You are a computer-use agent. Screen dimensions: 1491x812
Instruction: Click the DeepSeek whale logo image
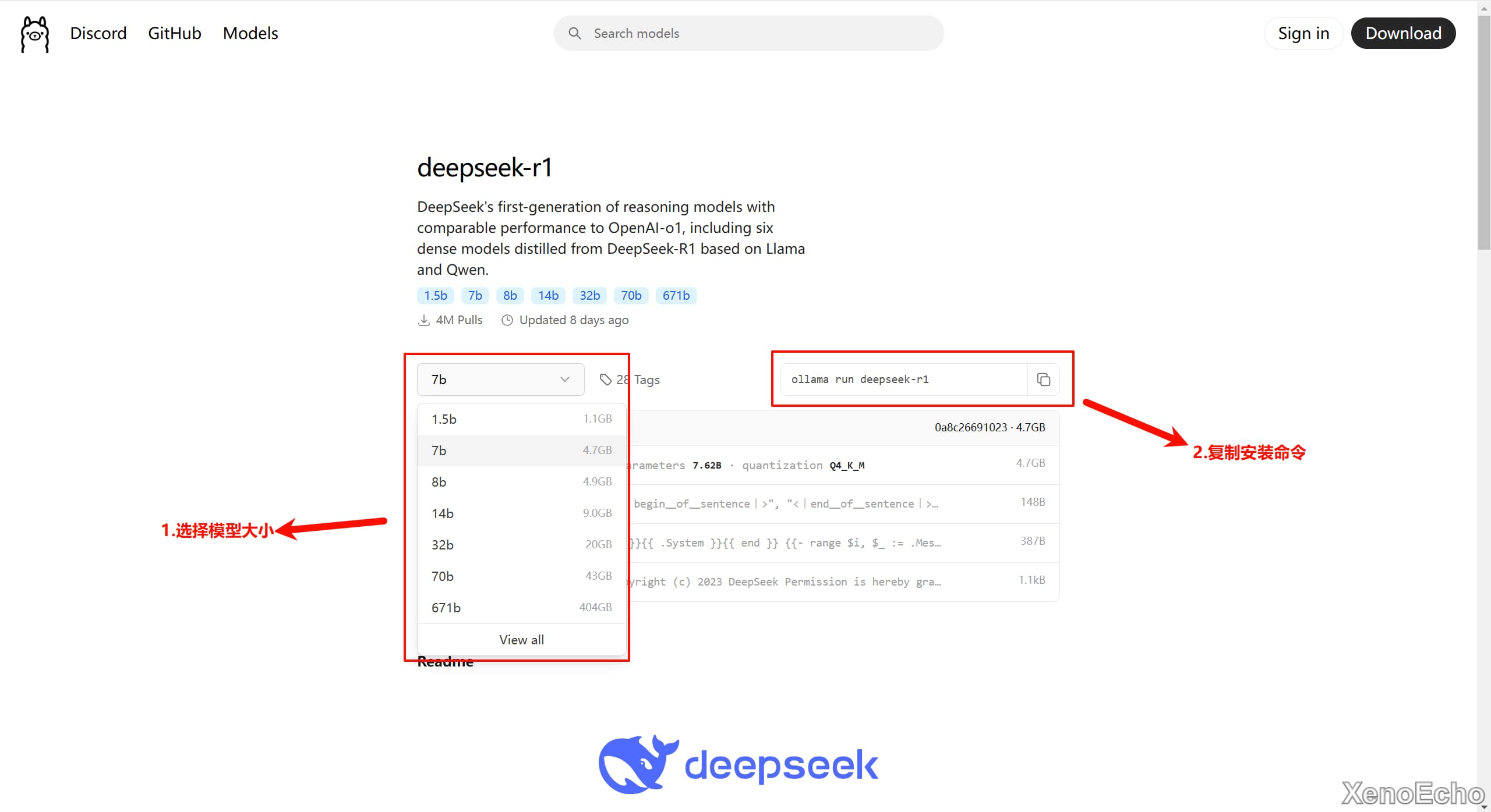pyautogui.click(x=638, y=764)
